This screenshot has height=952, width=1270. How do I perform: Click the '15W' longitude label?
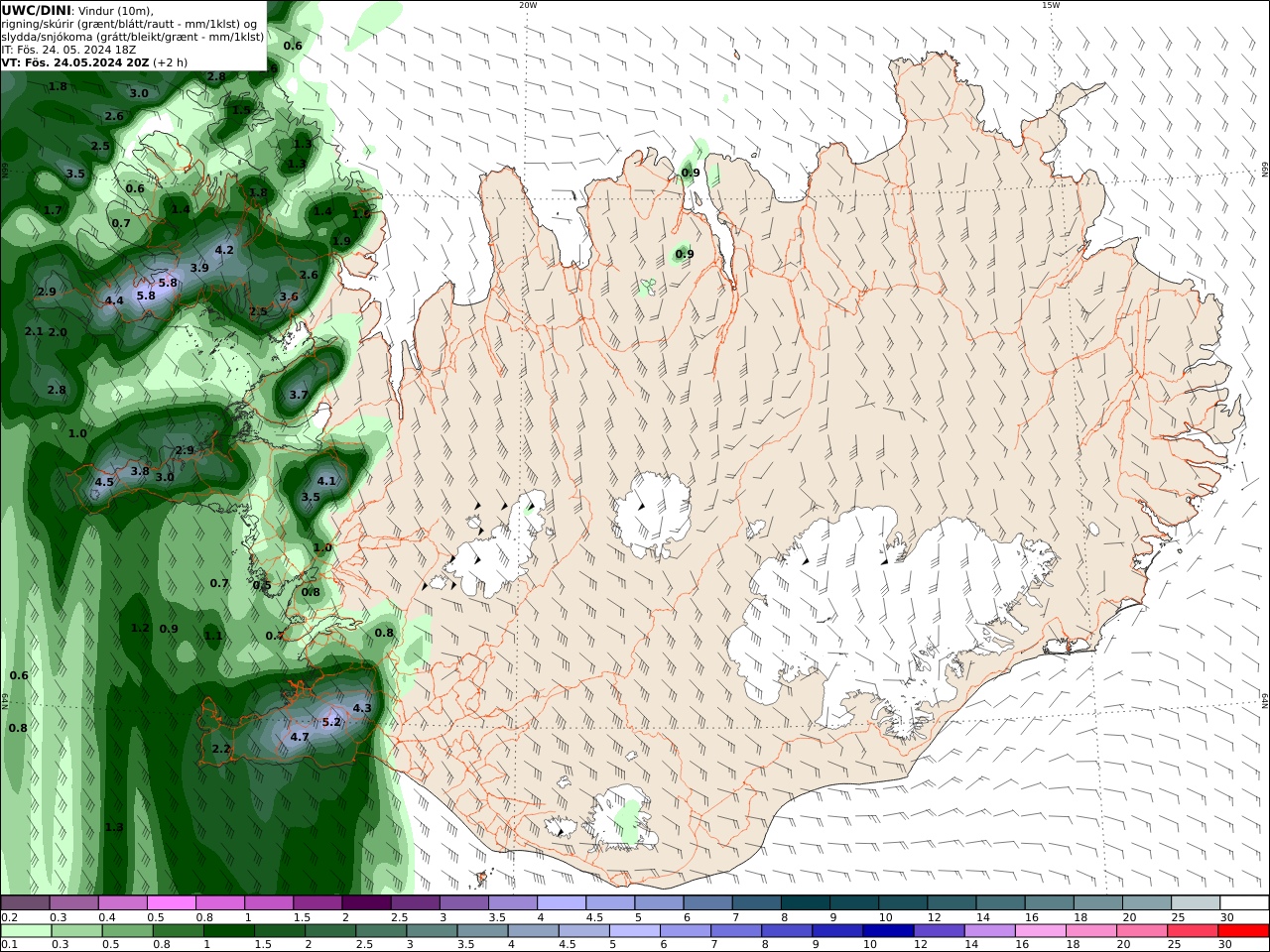[1051, 5]
